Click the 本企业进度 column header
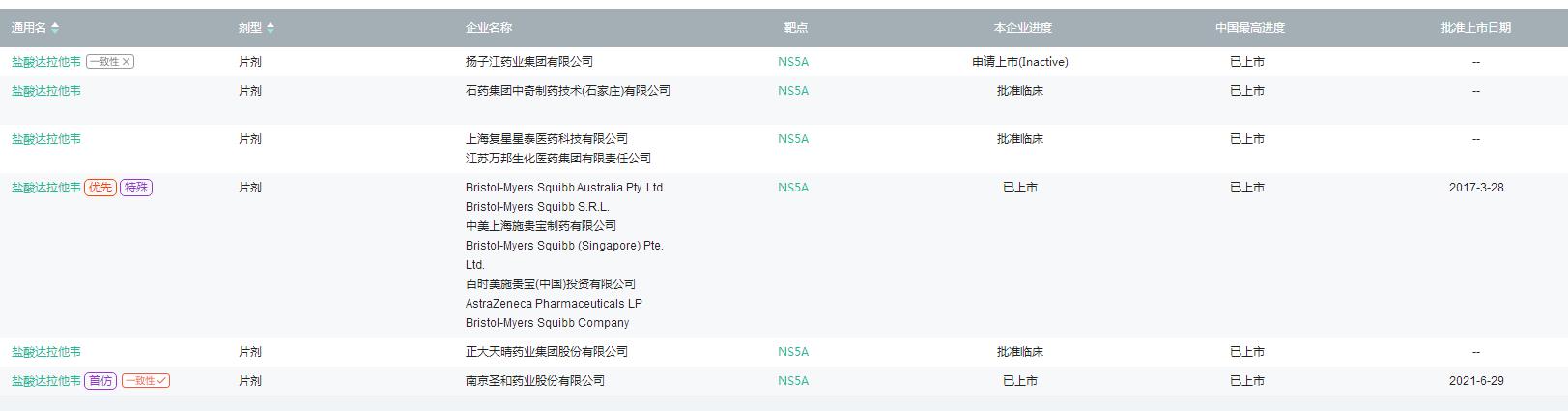 [1022, 28]
